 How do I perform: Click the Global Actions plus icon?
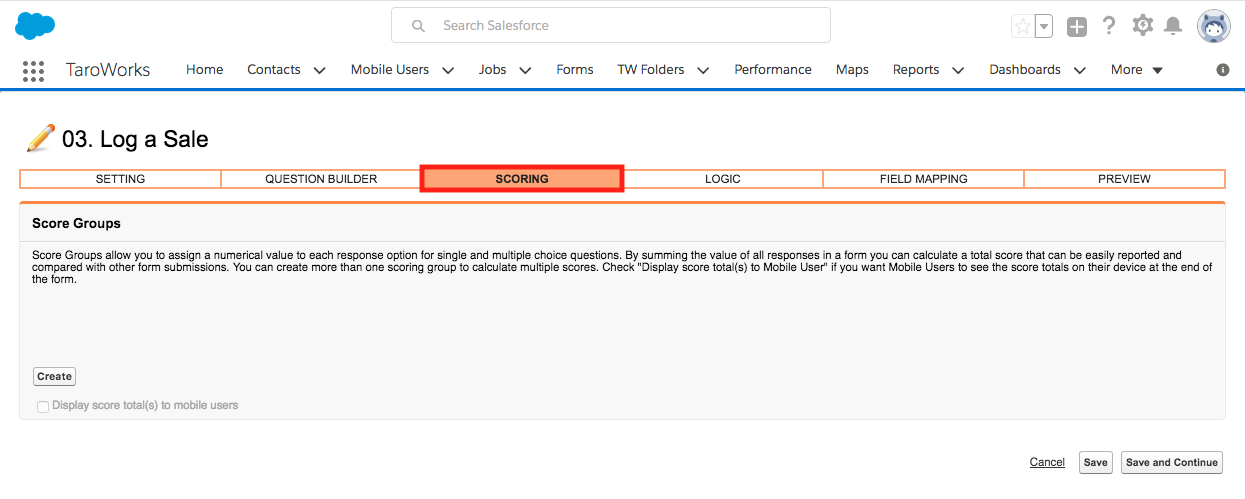coord(1077,27)
